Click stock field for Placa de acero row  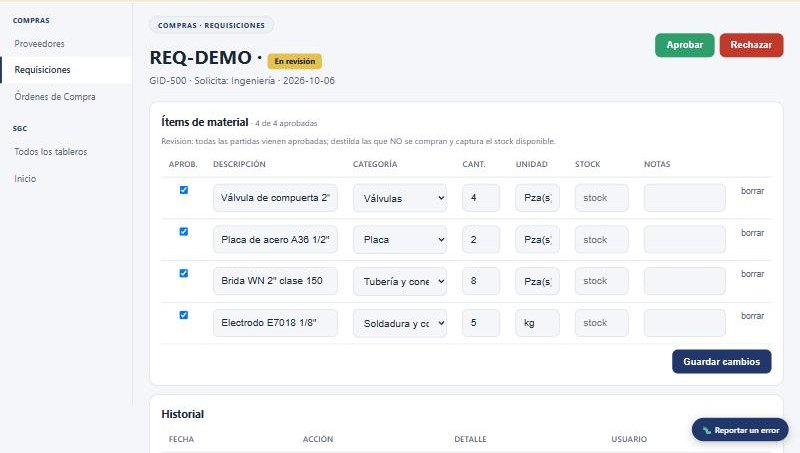pyautogui.click(x=602, y=240)
